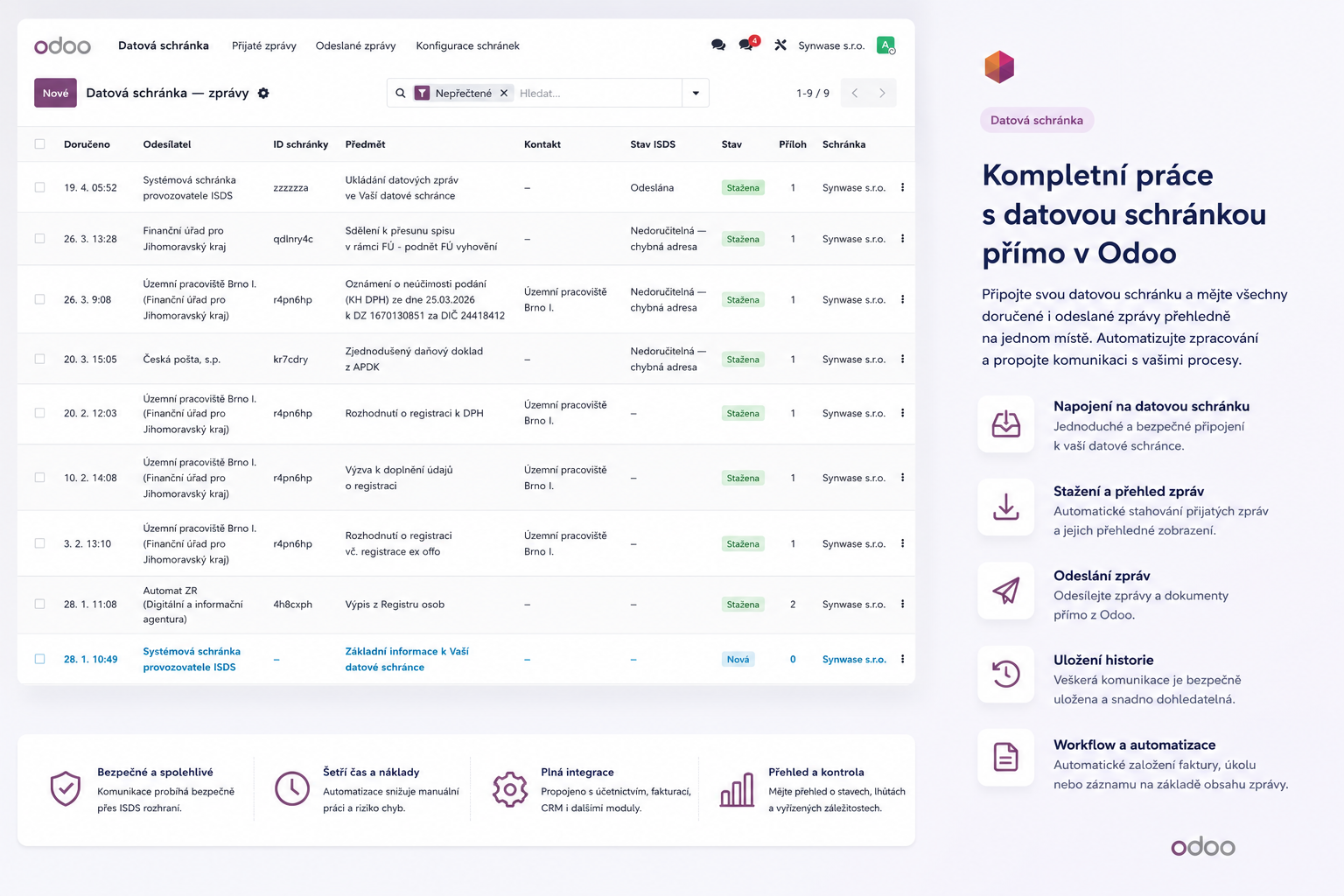Check the row dated 20. 3. 15:05

click(x=39, y=359)
